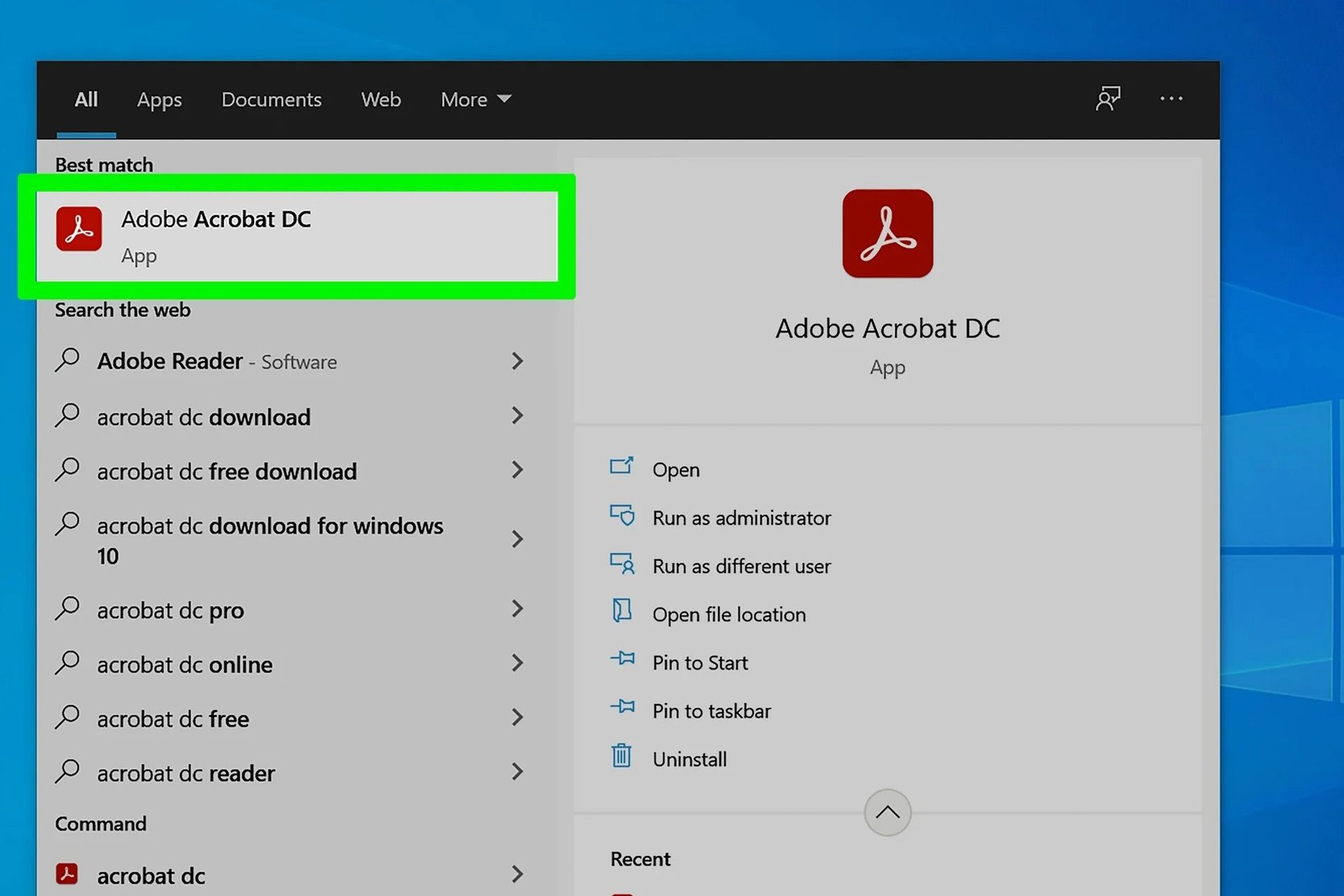
Task: Expand the acrobat dc free arrow
Action: (517, 717)
